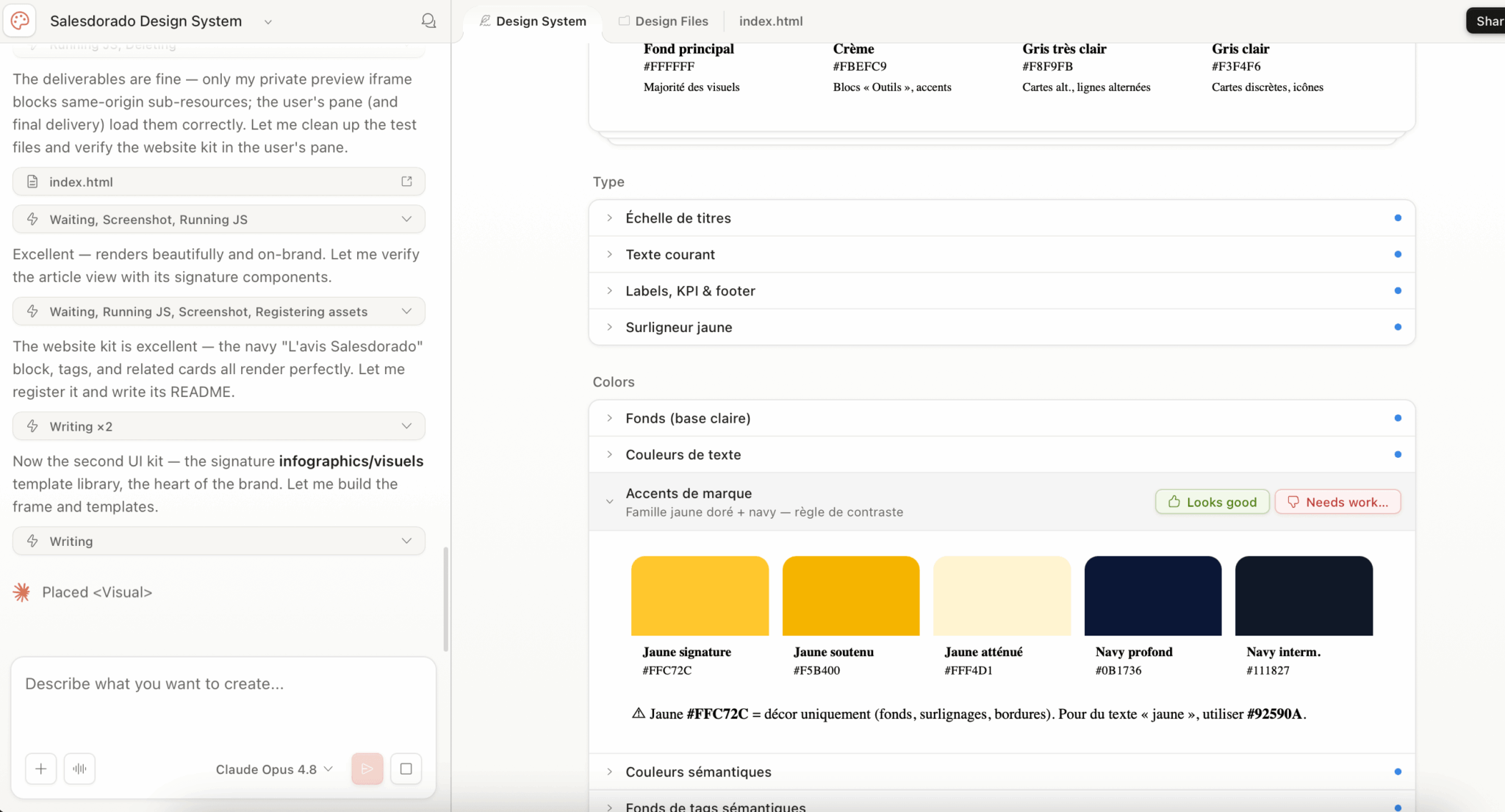Switch to the Design System tab
The height and width of the screenshot is (812, 1505).
(533, 21)
